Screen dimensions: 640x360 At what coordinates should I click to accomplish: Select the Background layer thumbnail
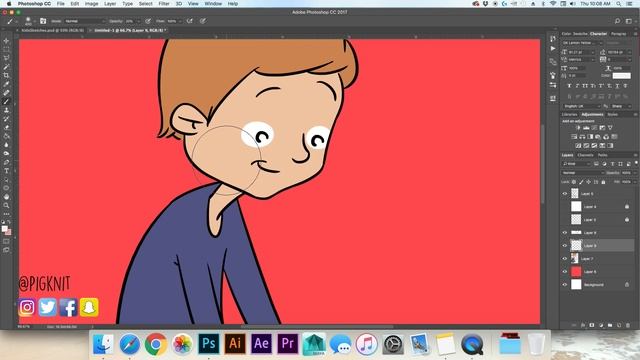(576, 284)
